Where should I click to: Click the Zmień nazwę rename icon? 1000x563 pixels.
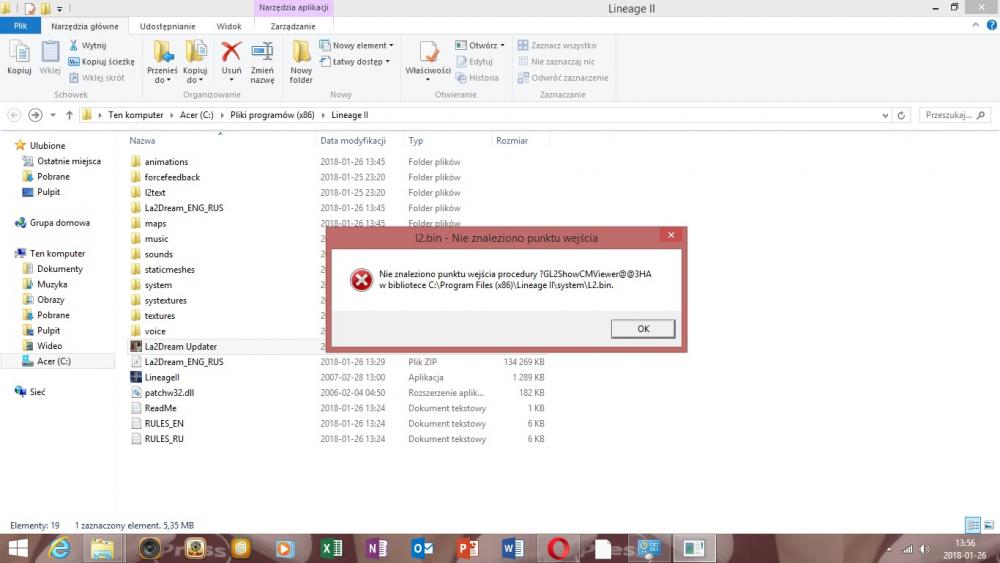coord(262,58)
